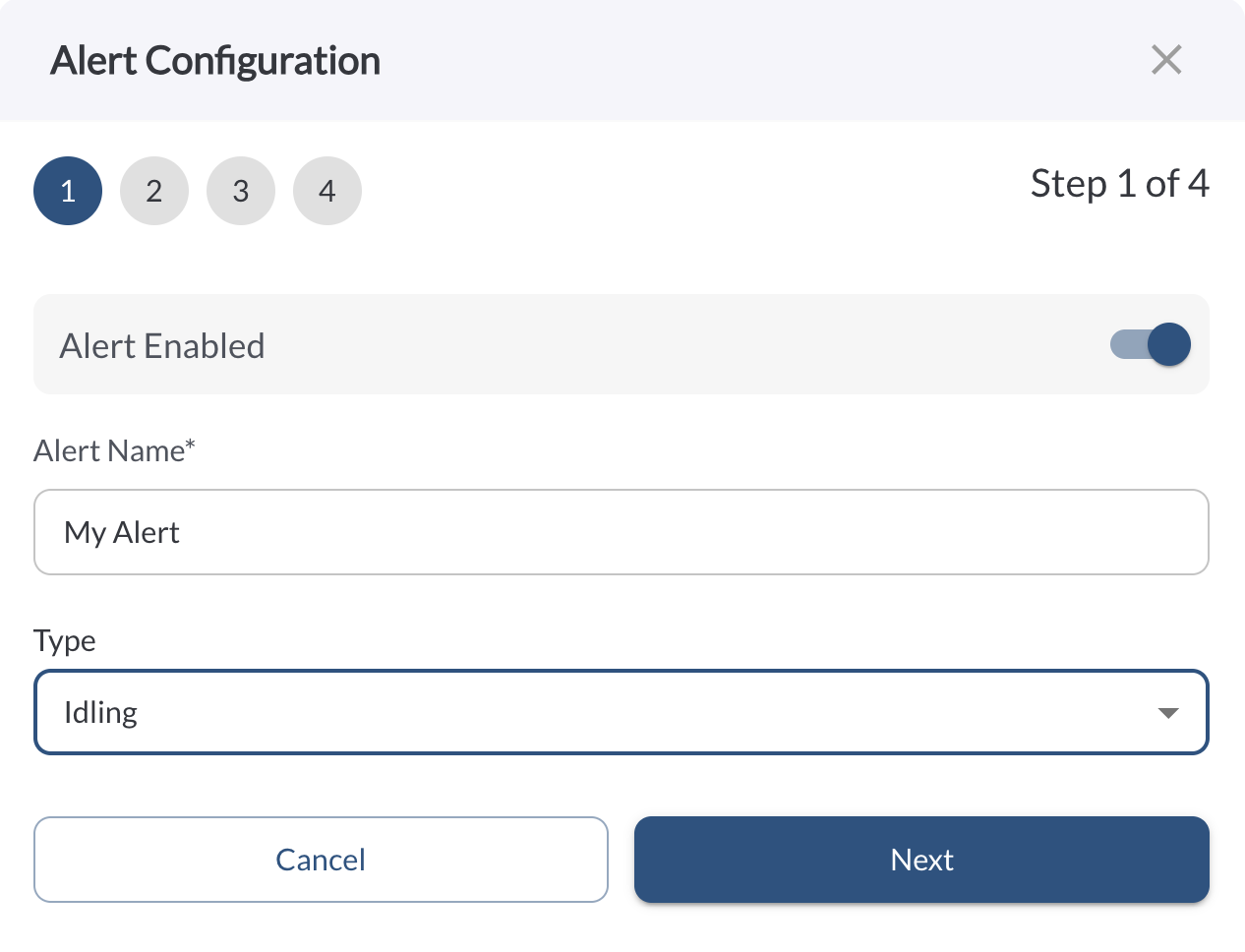Proceed with the Next button
This screenshot has height=952, width=1245.
click(x=921, y=860)
